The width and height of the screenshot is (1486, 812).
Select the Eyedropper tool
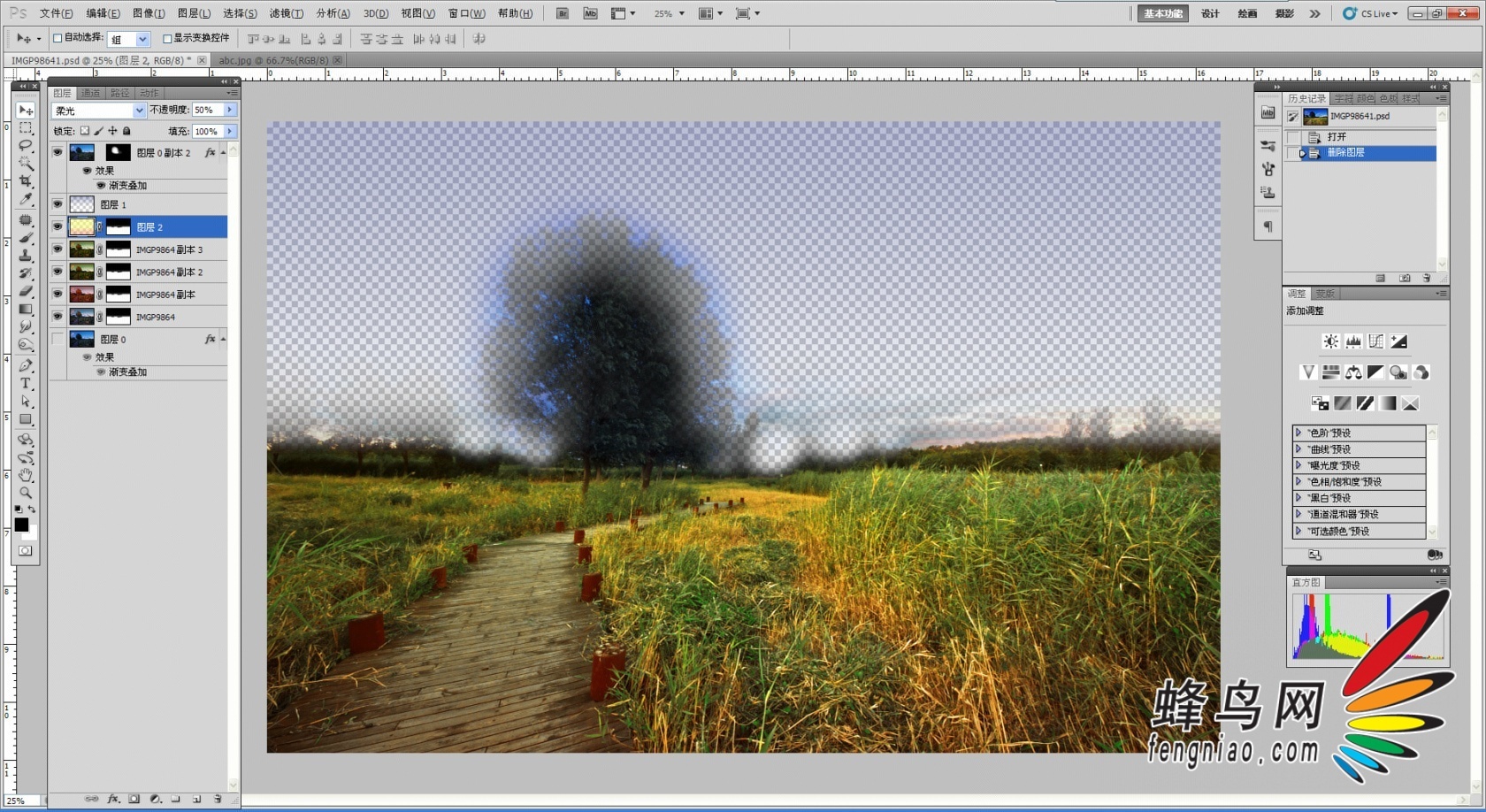26,200
